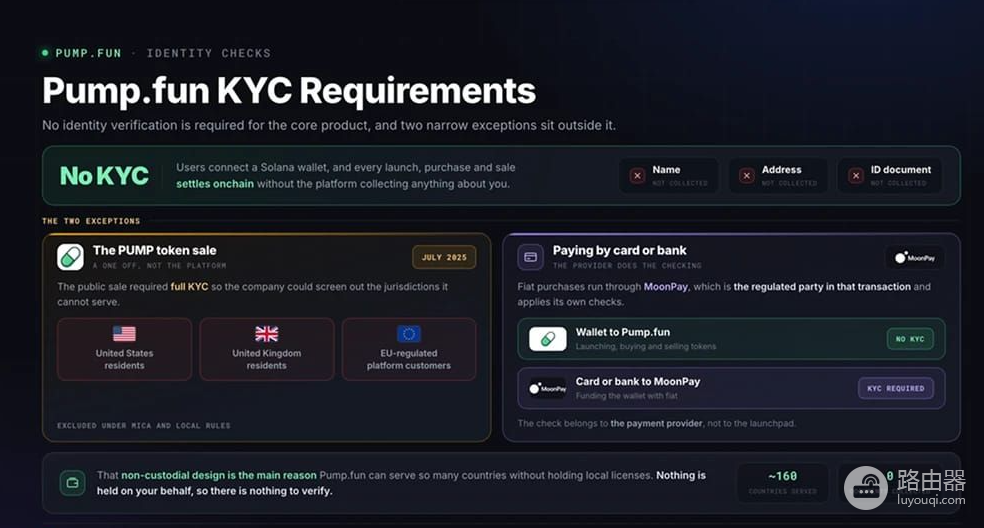984x528 pixels.
Task: Click the NO KYC green badge
Action: click(910, 339)
